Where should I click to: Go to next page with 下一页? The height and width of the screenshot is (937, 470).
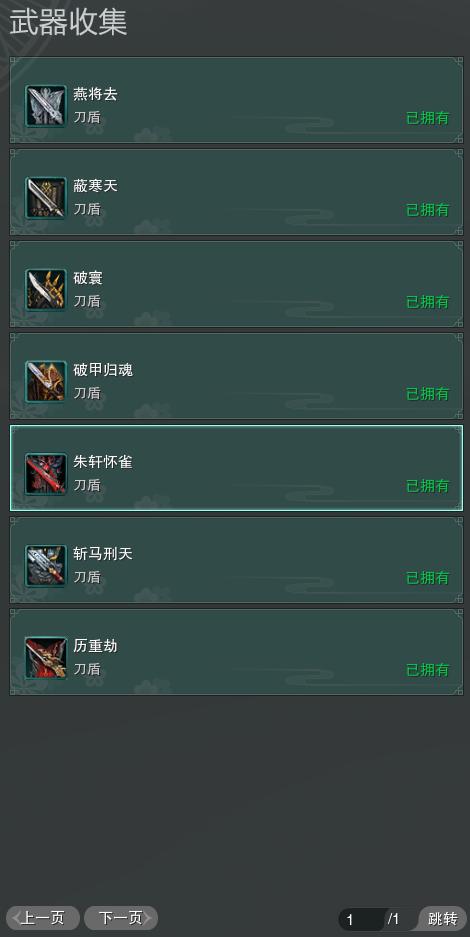(121, 918)
